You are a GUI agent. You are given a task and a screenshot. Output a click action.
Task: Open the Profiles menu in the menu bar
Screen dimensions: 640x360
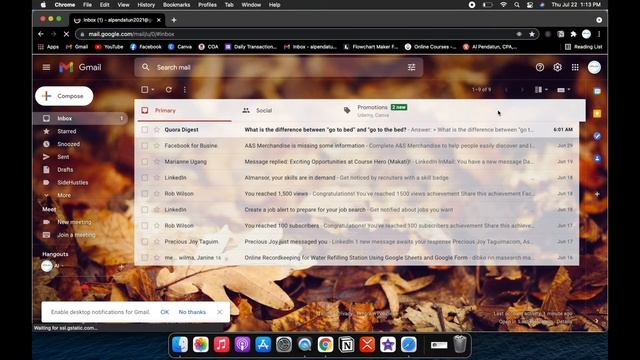click(x=207, y=5)
